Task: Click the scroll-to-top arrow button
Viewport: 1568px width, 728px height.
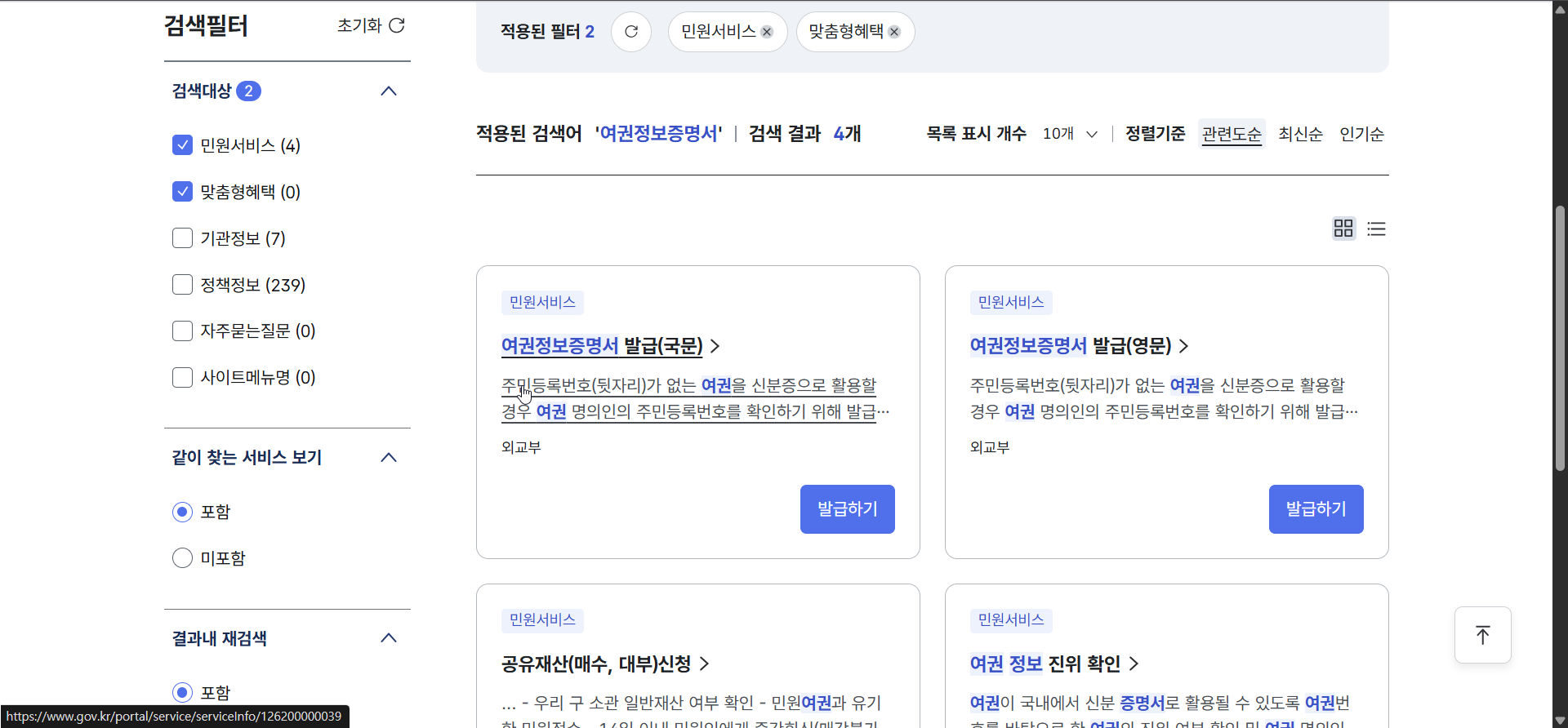Action: [x=1483, y=635]
